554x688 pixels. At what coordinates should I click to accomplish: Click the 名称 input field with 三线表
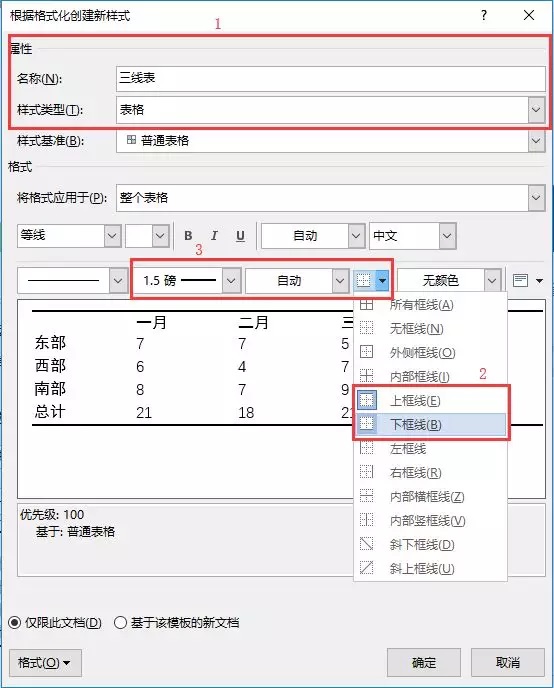tap(331, 79)
